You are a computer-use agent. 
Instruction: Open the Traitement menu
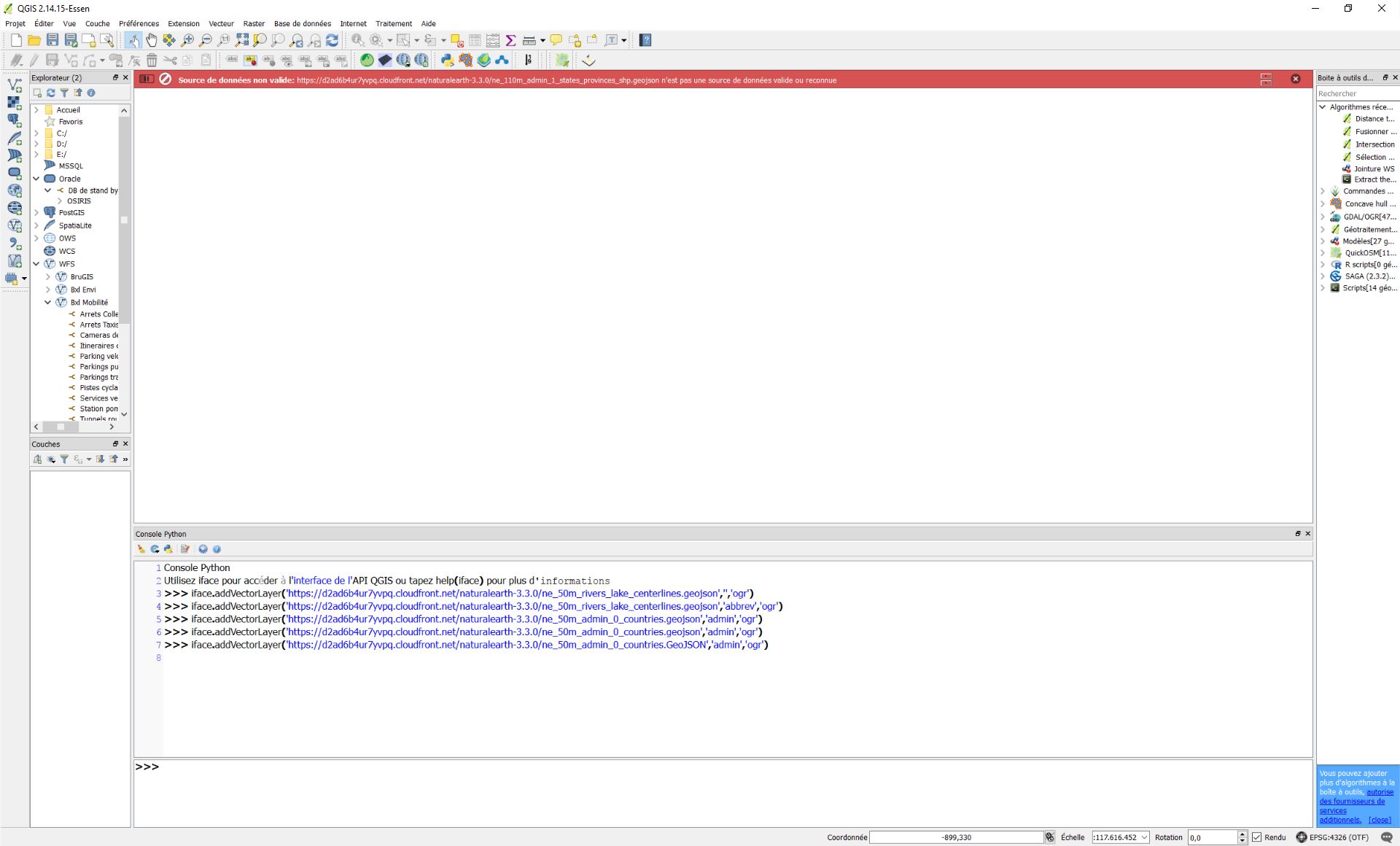[392, 23]
